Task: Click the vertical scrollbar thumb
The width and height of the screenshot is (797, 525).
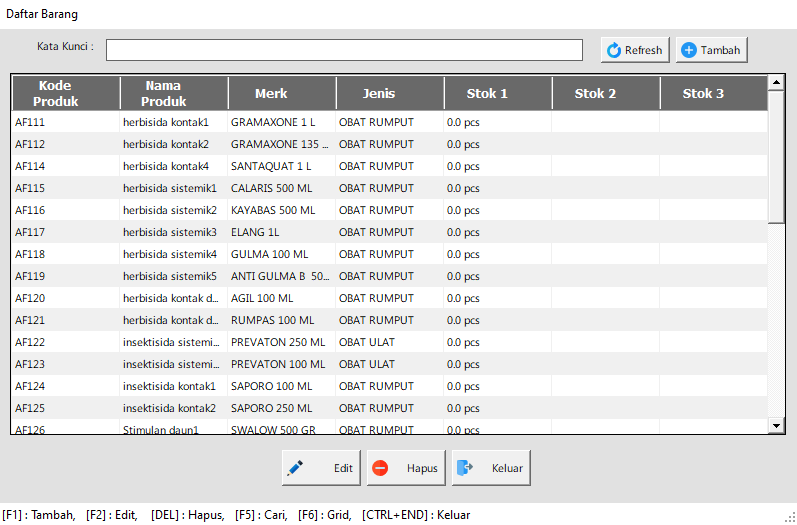Action: tap(776, 157)
